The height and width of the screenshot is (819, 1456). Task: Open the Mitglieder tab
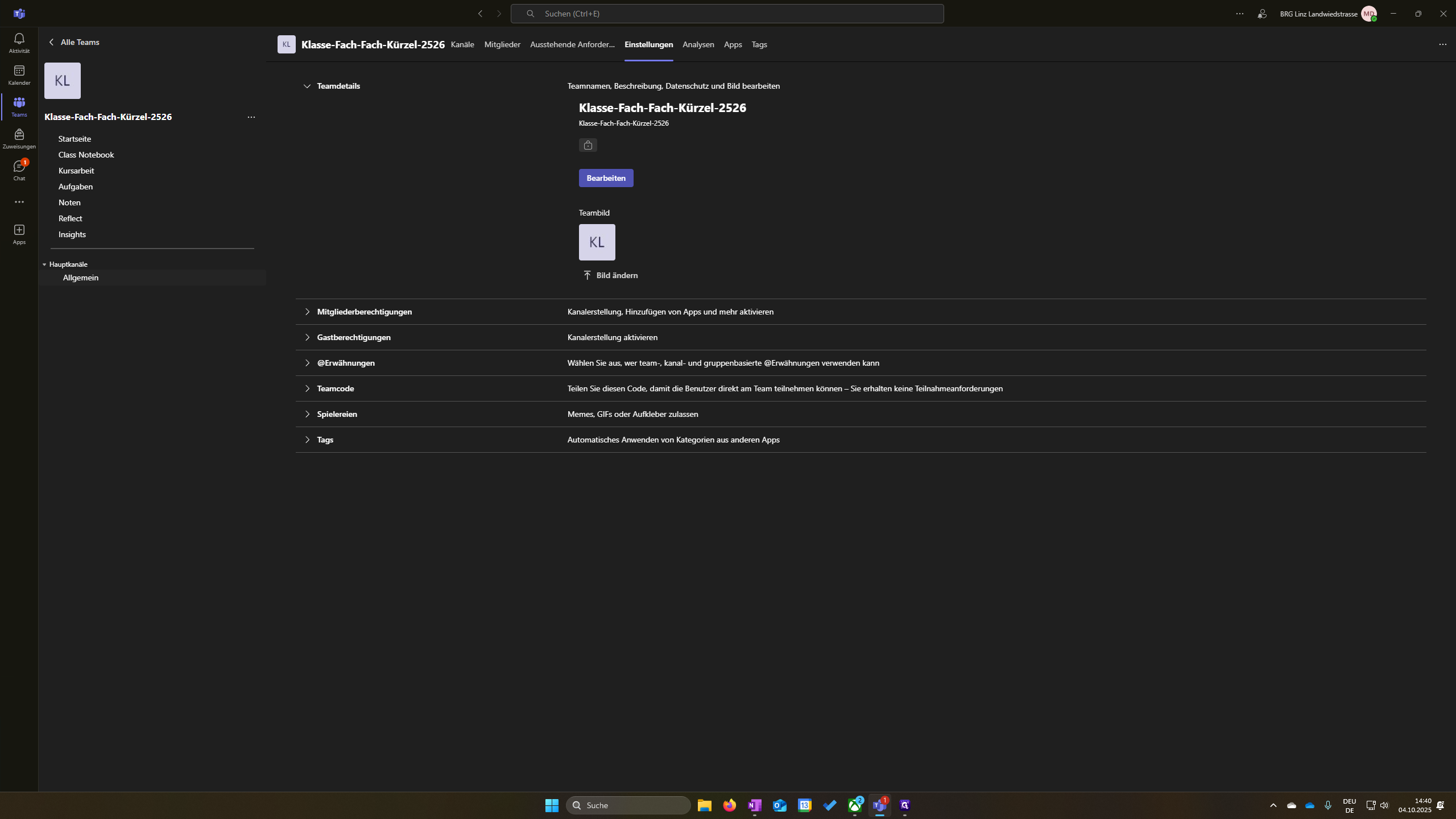(502, 44)
